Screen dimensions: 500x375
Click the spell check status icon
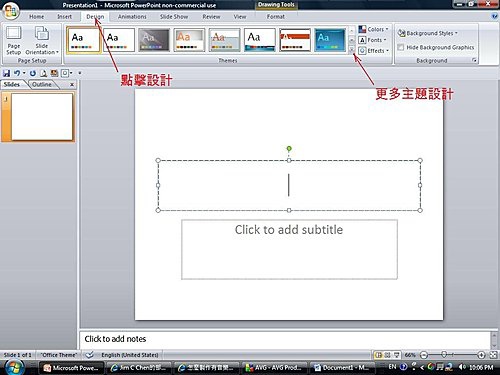pyautogui.click(x=89, y=355)
